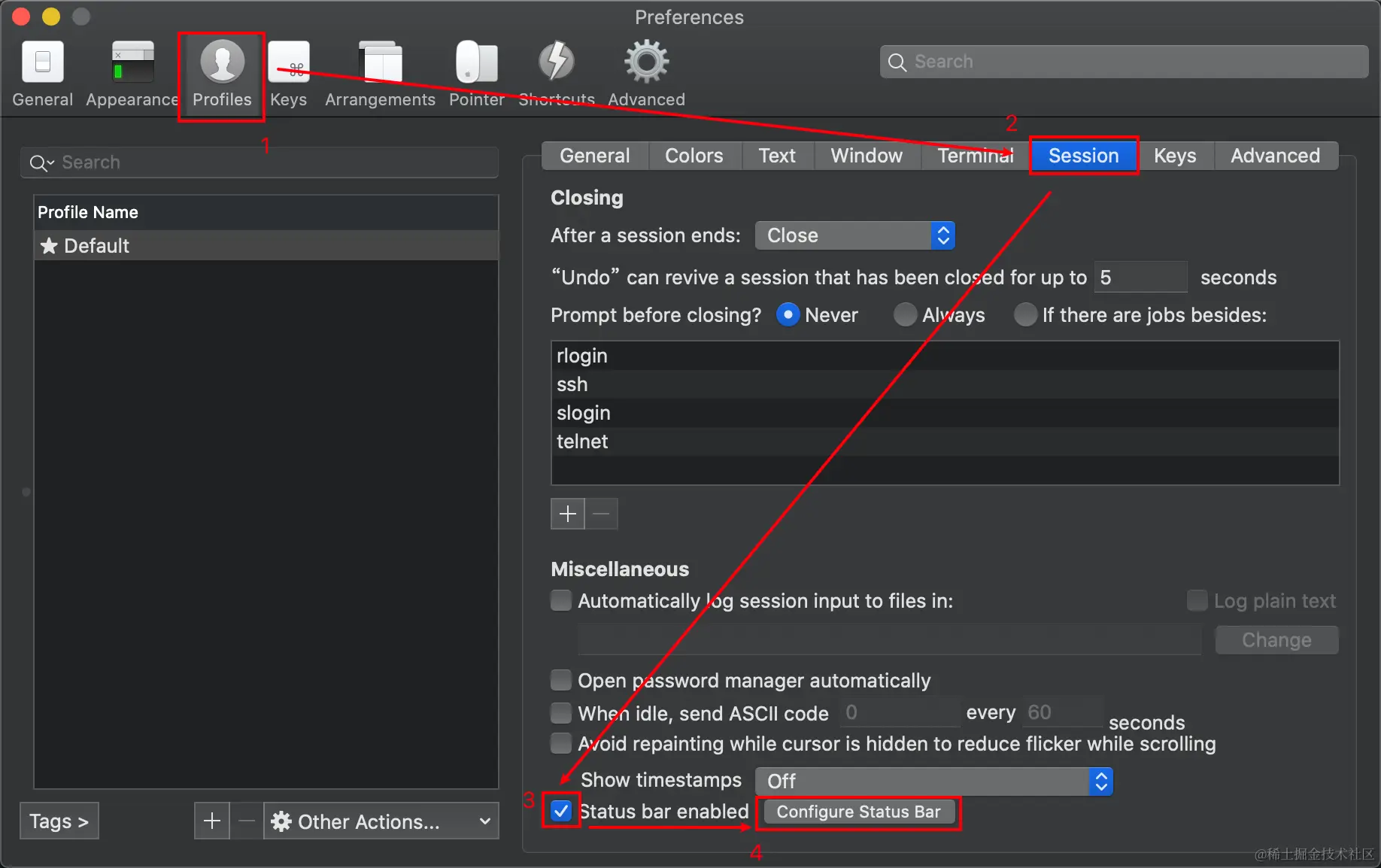Remove a job from the jobs list
Screen dimensions: 1381x868
602,514
